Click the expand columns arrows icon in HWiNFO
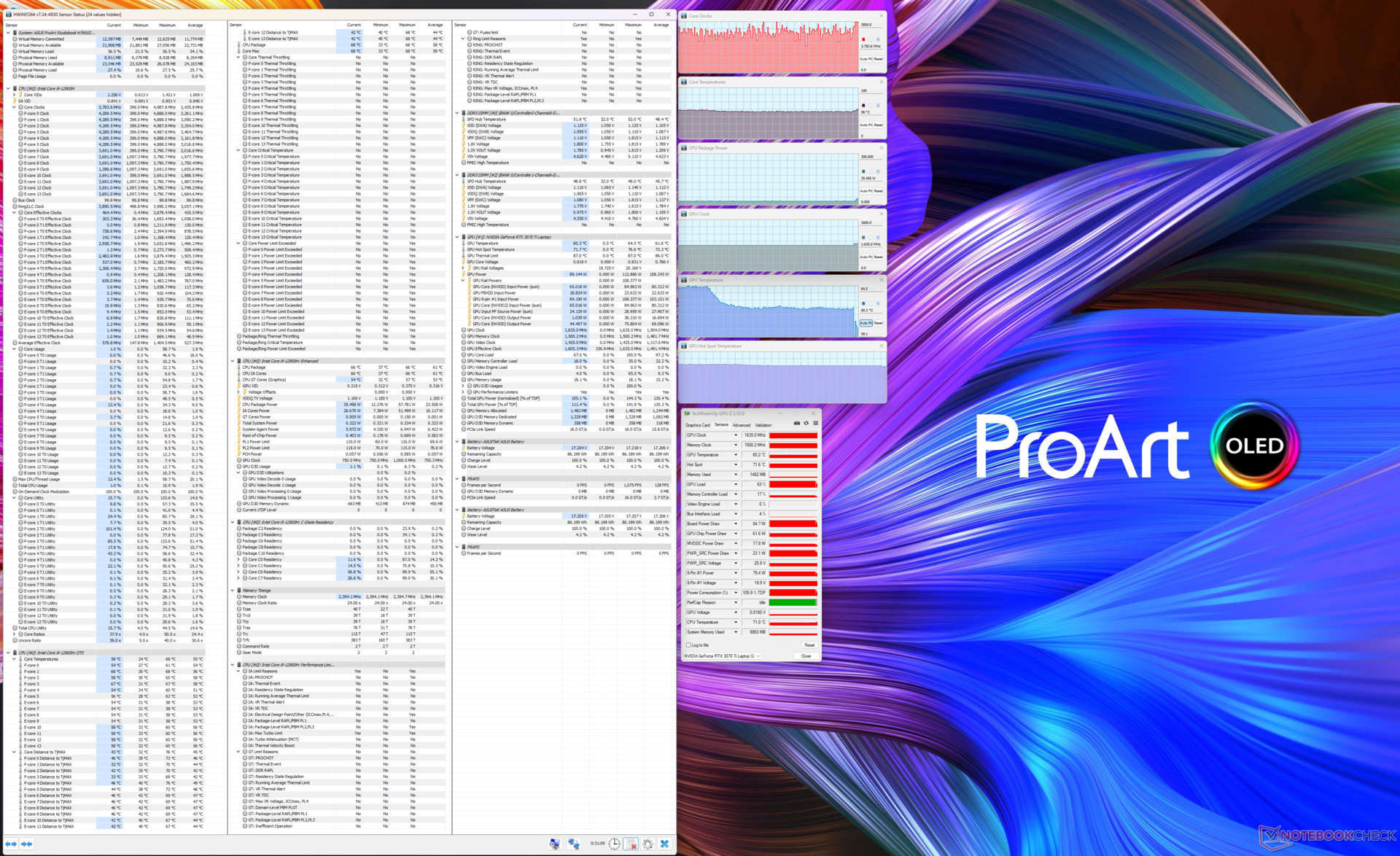Image resolution: width=1400 pixels, height=856 pixels. (11, 844)
